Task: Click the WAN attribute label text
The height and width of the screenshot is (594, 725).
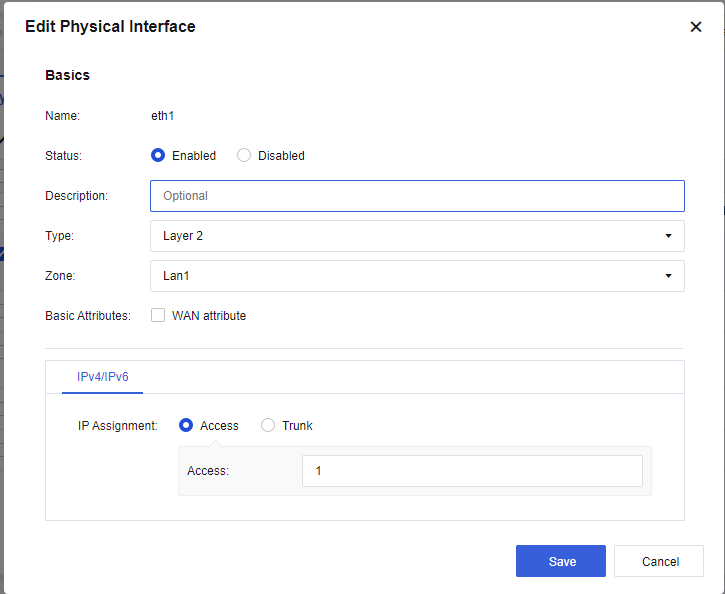Action: 209,316
